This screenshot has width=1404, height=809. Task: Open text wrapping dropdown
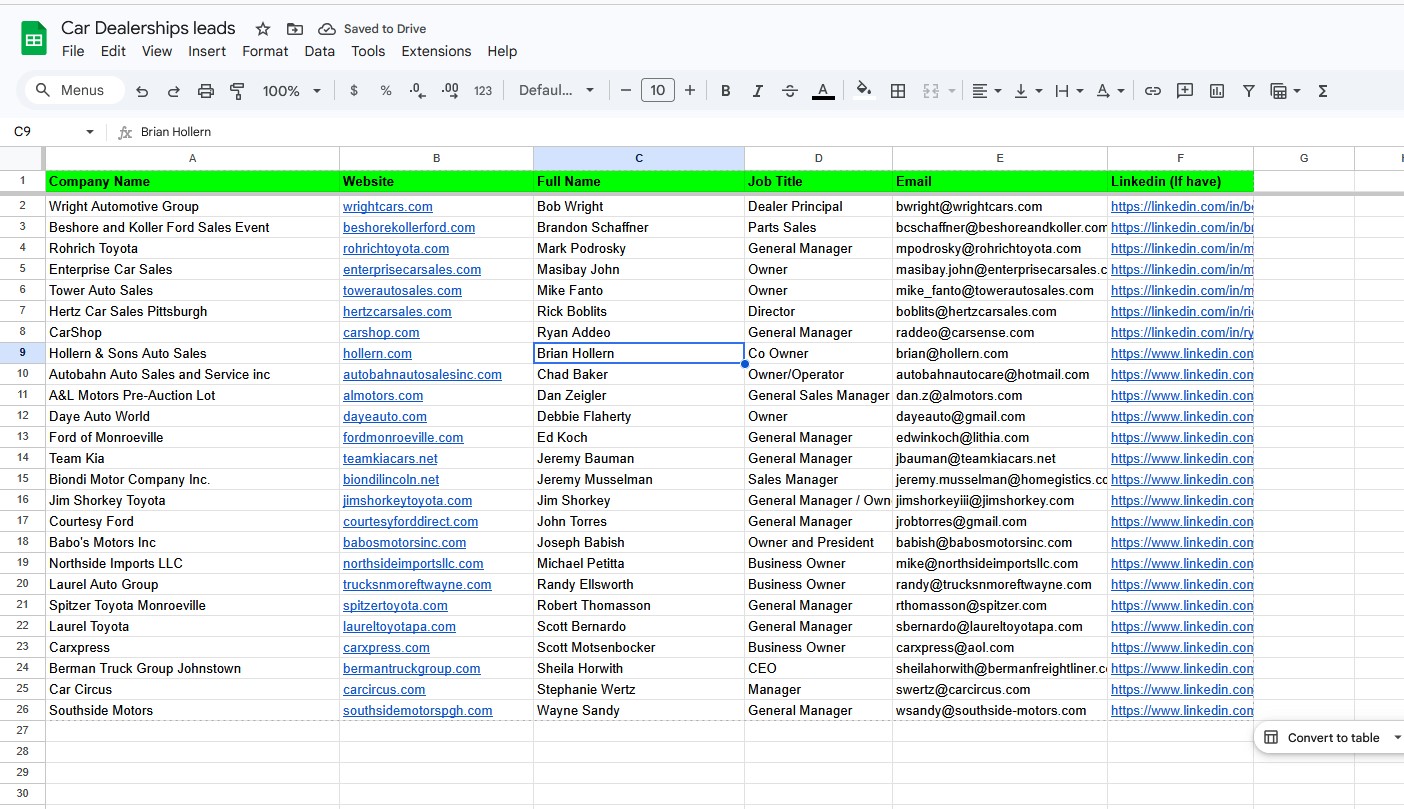point(1070,91)
